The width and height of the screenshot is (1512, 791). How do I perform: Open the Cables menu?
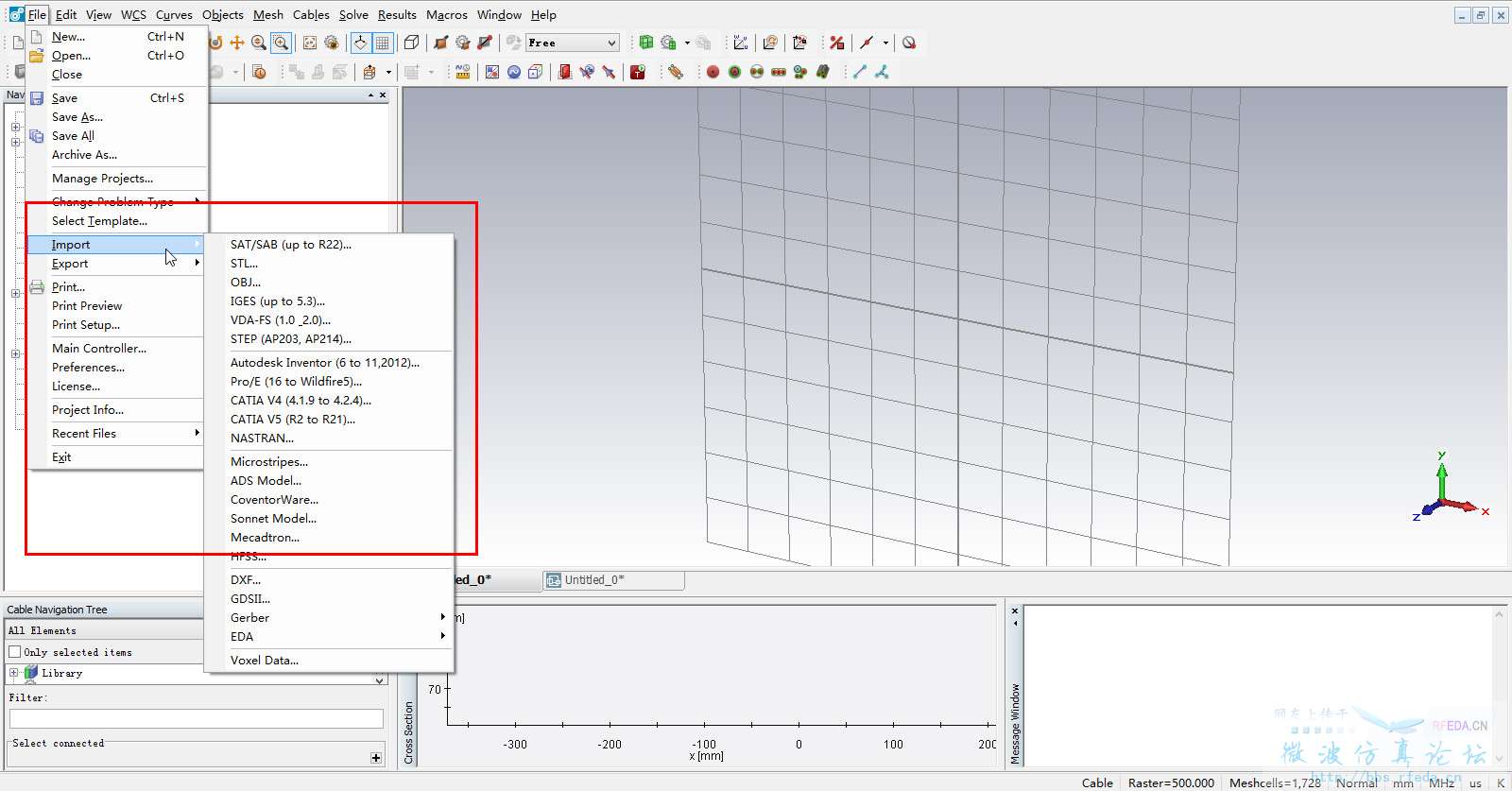pyautogui.click(x=311, y=14)
